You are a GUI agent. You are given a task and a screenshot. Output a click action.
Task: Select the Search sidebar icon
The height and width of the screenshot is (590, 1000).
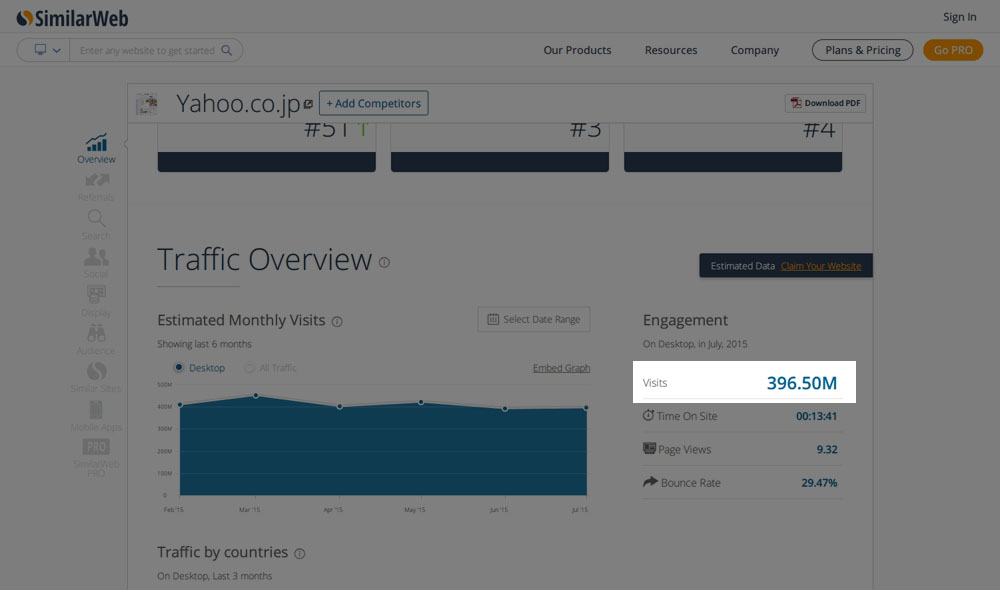(x=96, y=225)
